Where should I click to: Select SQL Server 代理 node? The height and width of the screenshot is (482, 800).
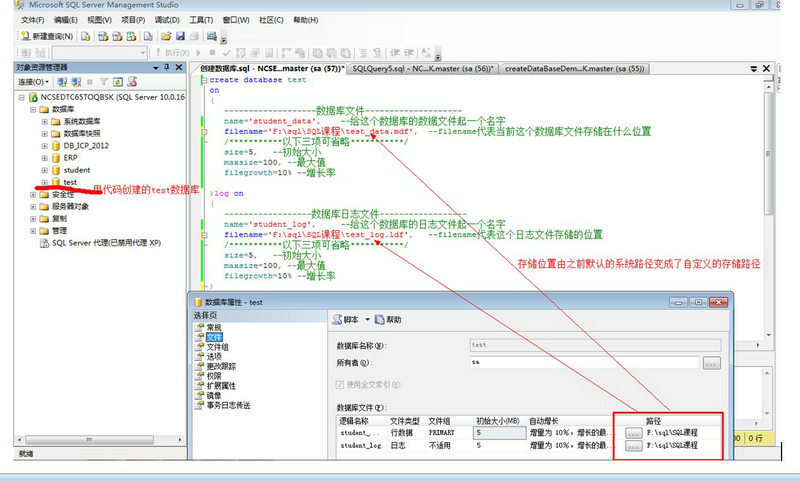pos(106,243)
